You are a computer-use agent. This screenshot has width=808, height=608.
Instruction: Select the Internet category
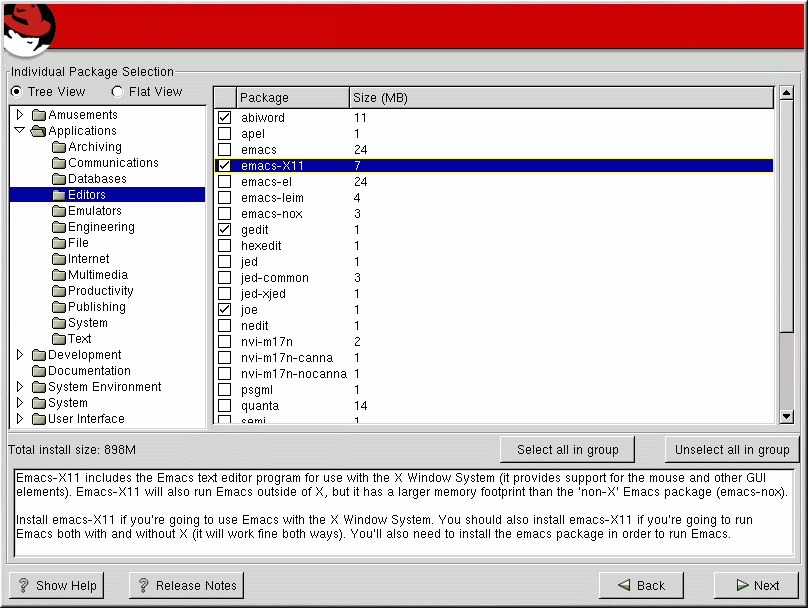(89, 259)
